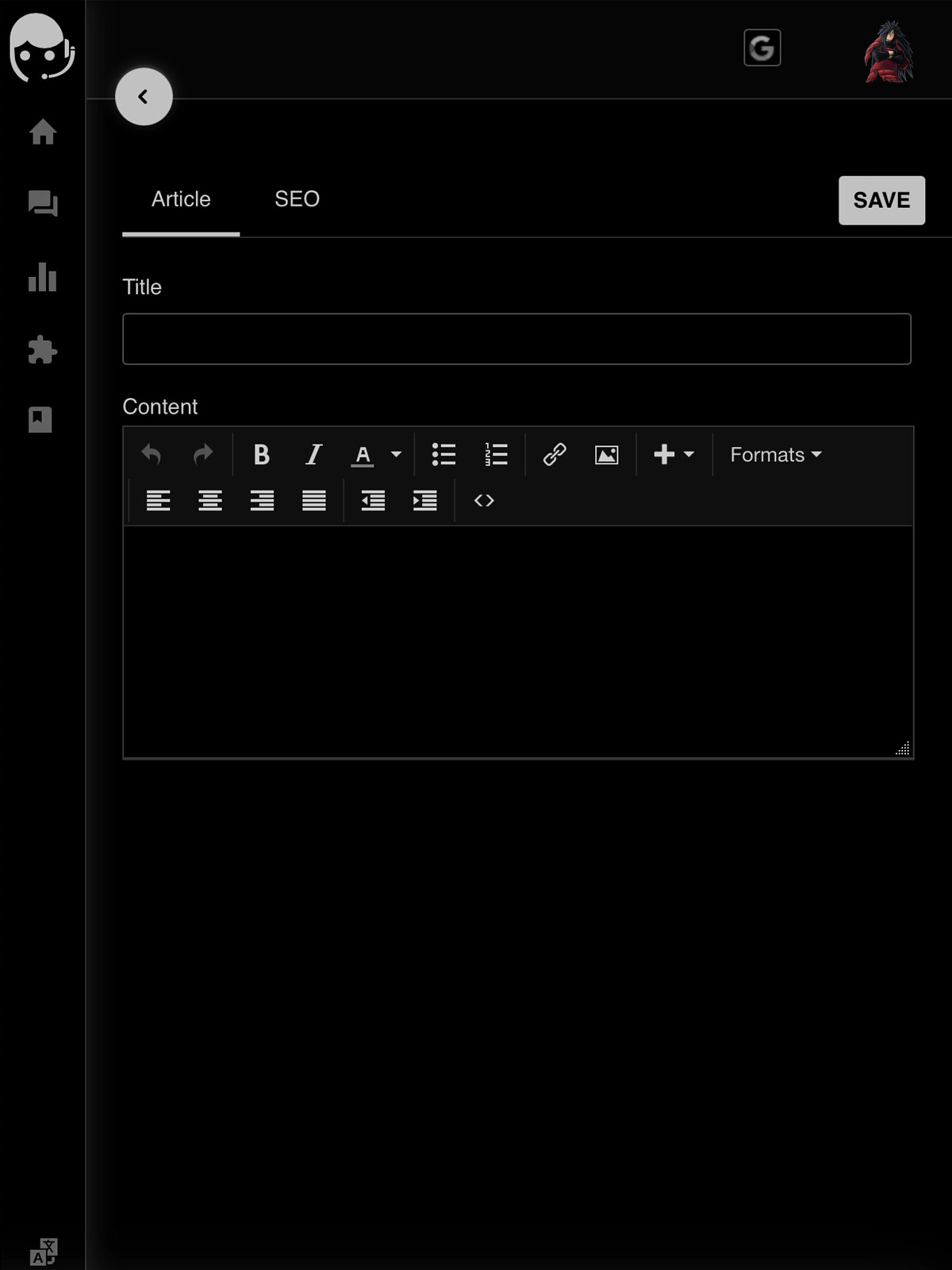Open source code view
This screenshot has width=952, height=1270.
[484, 501]
